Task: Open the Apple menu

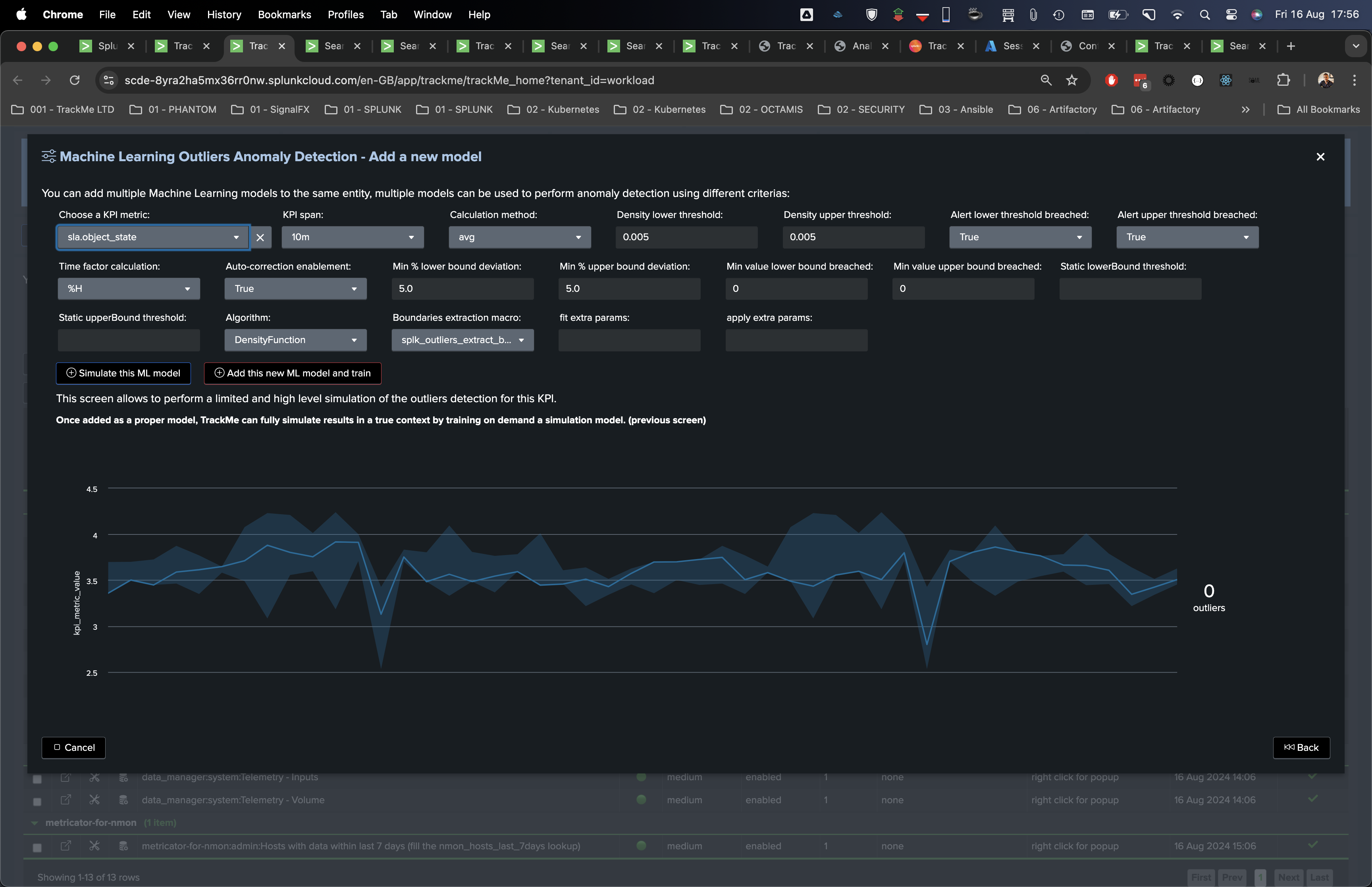Action: tap(21, 14)
